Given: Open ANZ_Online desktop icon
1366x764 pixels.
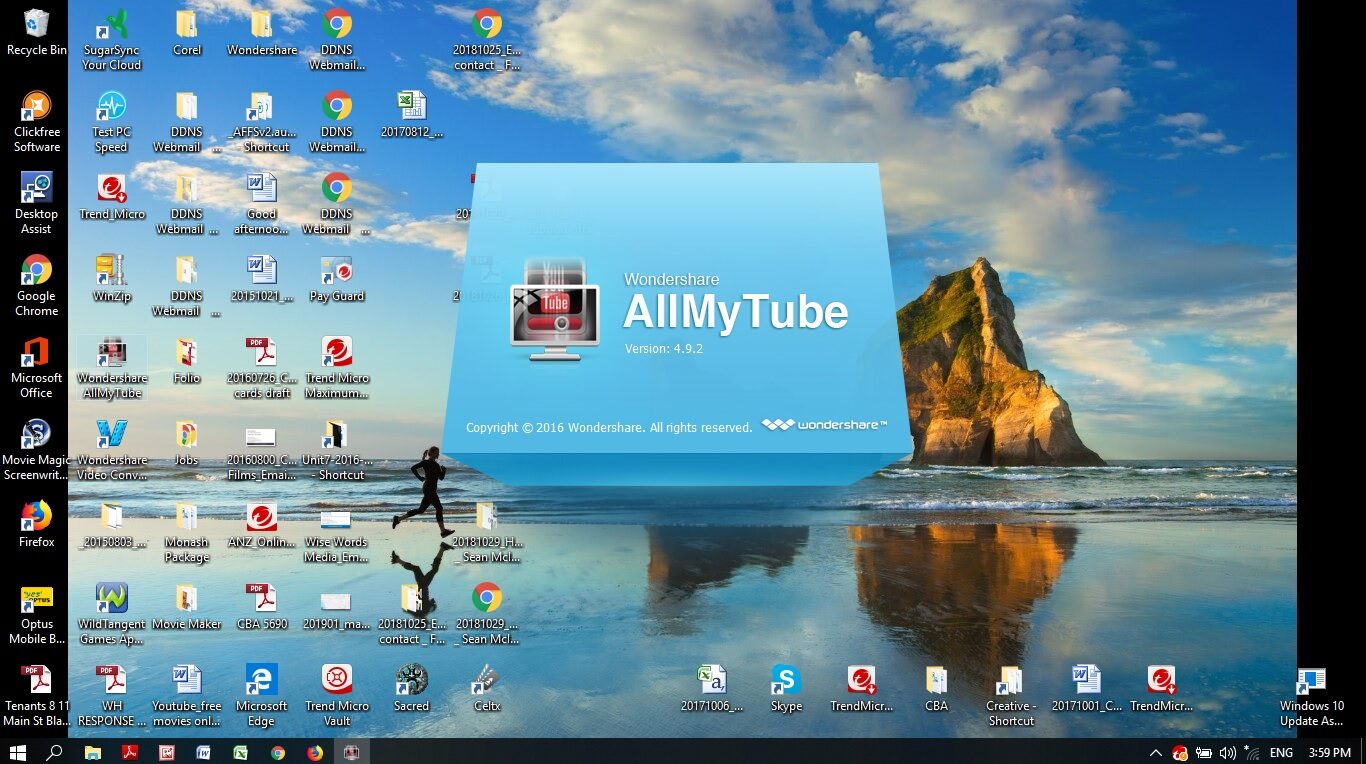Looking at the screenshot, I should pyautogui.click(x=262, y=525).
